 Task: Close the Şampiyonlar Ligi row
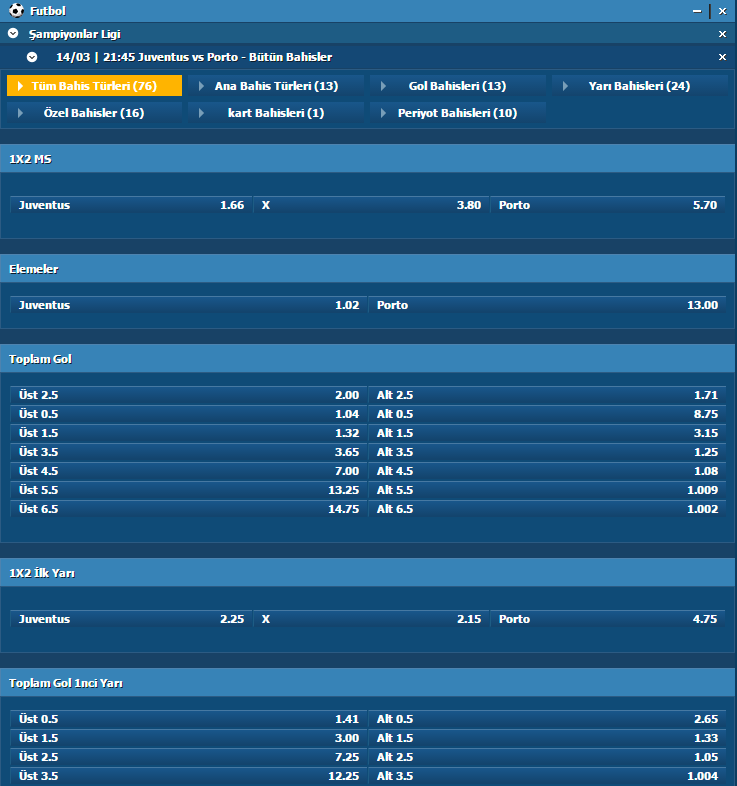[722, 34]
